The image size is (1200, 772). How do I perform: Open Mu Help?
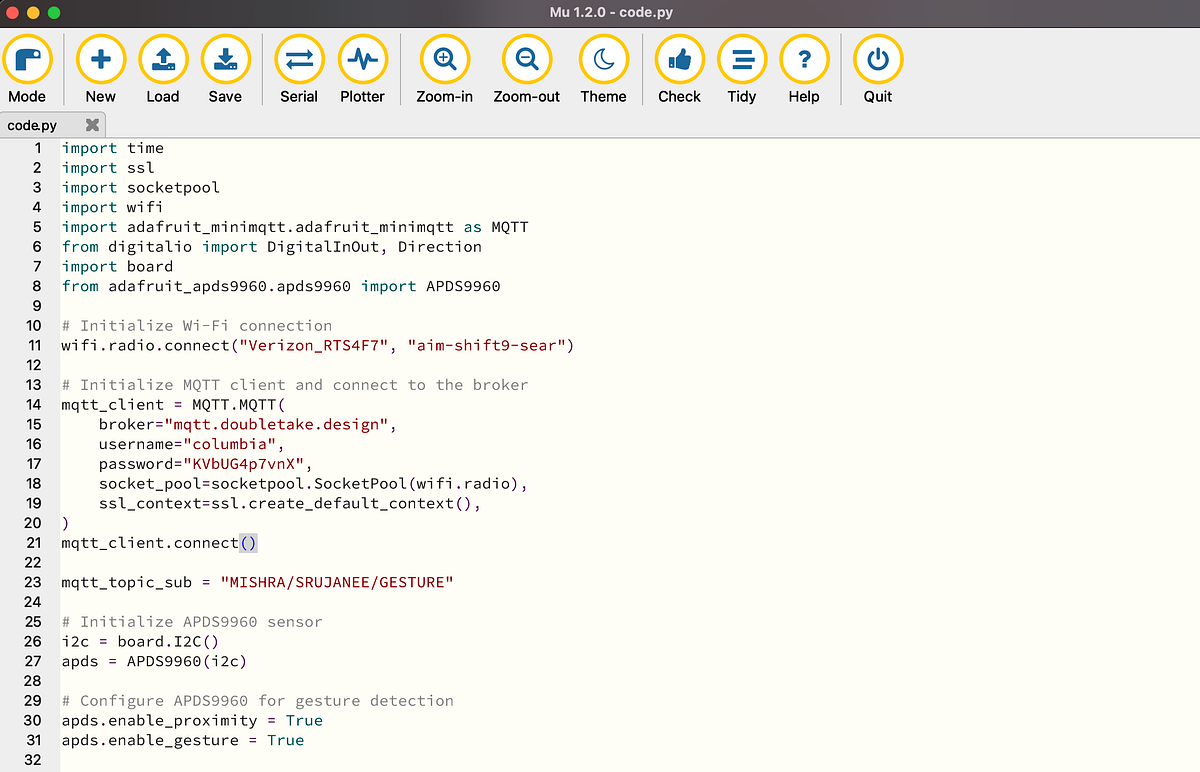pos(804,59)
